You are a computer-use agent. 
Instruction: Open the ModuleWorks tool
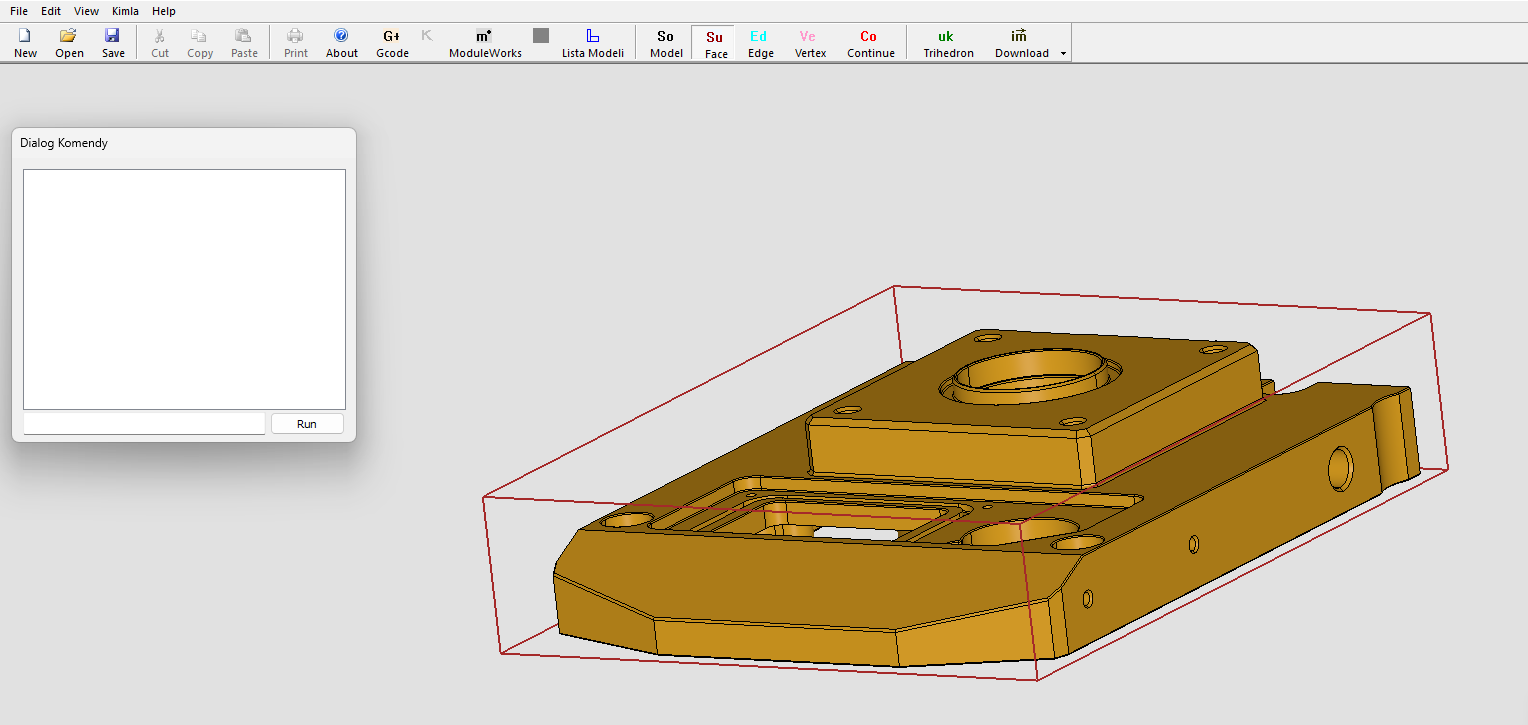point(485,43)
